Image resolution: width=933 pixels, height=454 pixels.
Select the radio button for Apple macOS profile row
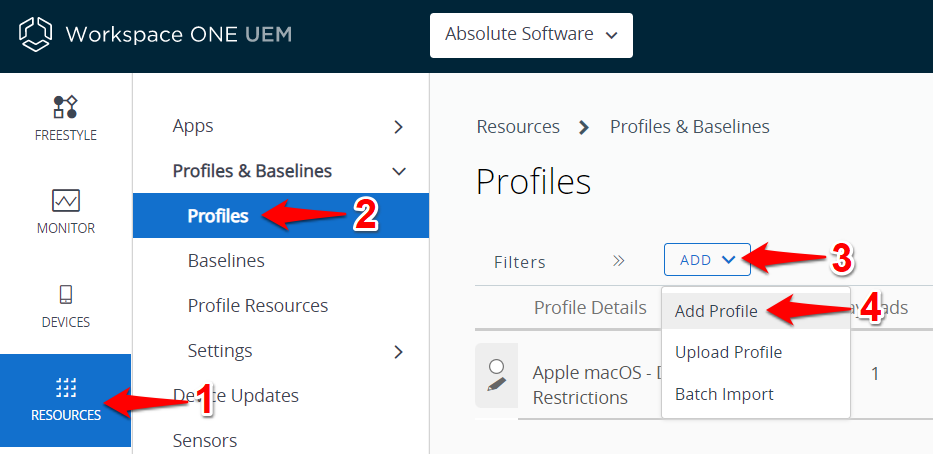[x=496, y=365]
